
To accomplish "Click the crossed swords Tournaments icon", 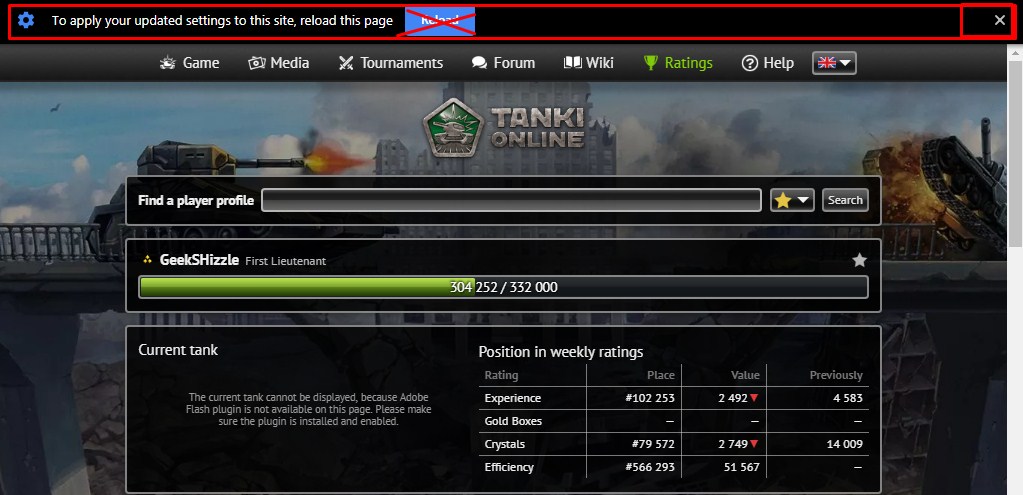I will click(346, 63).
